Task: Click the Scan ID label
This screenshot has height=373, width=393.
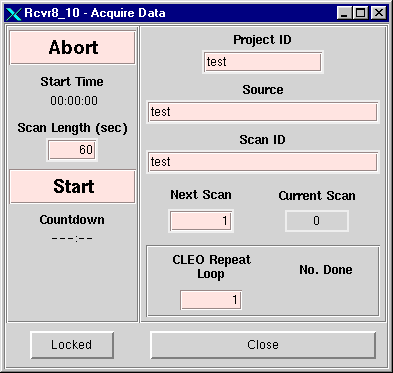Action: pyautogui.click(x=262, y=140)
